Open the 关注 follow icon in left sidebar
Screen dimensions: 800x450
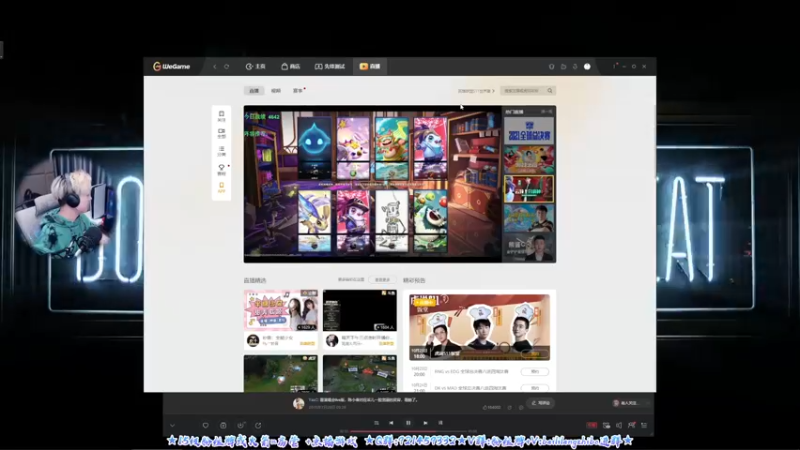pyautogui.click(x=221, y=116)
